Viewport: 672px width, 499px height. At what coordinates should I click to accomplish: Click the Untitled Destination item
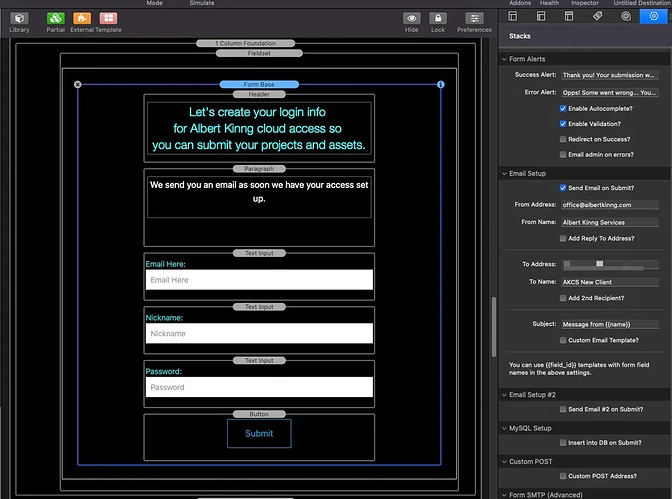pyautogui.click(x=642, y=3)
